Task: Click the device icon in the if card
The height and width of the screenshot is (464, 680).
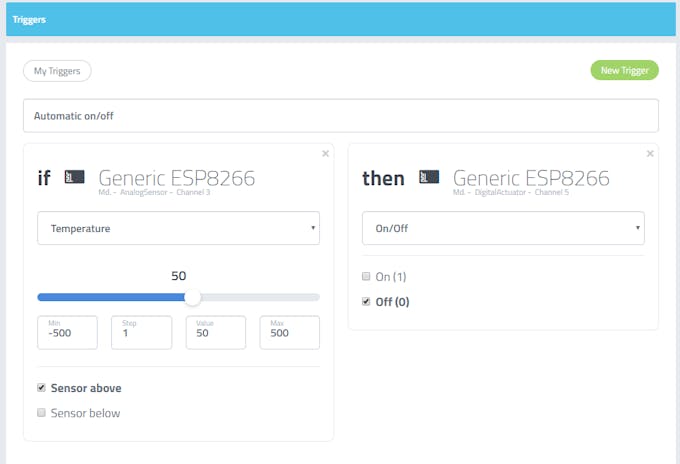Action: [x=74, y=177]
